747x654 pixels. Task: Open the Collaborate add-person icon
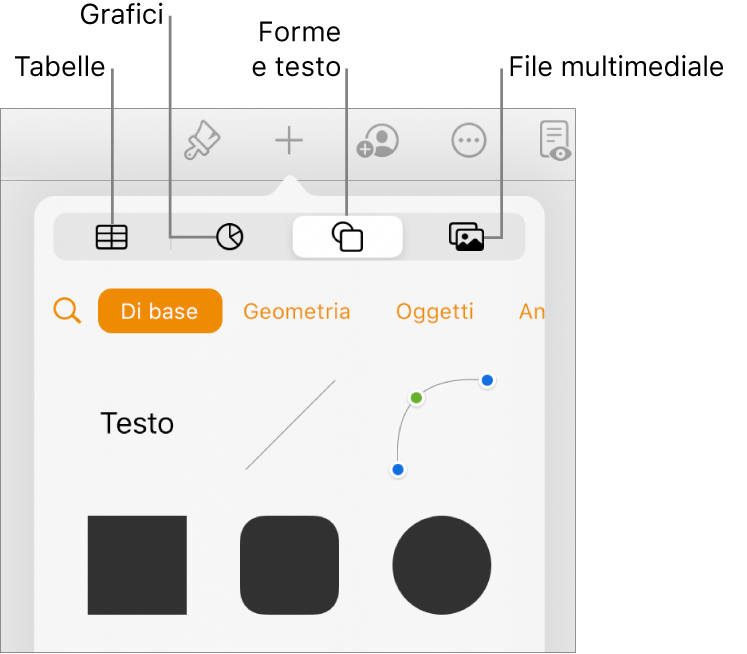378,141
